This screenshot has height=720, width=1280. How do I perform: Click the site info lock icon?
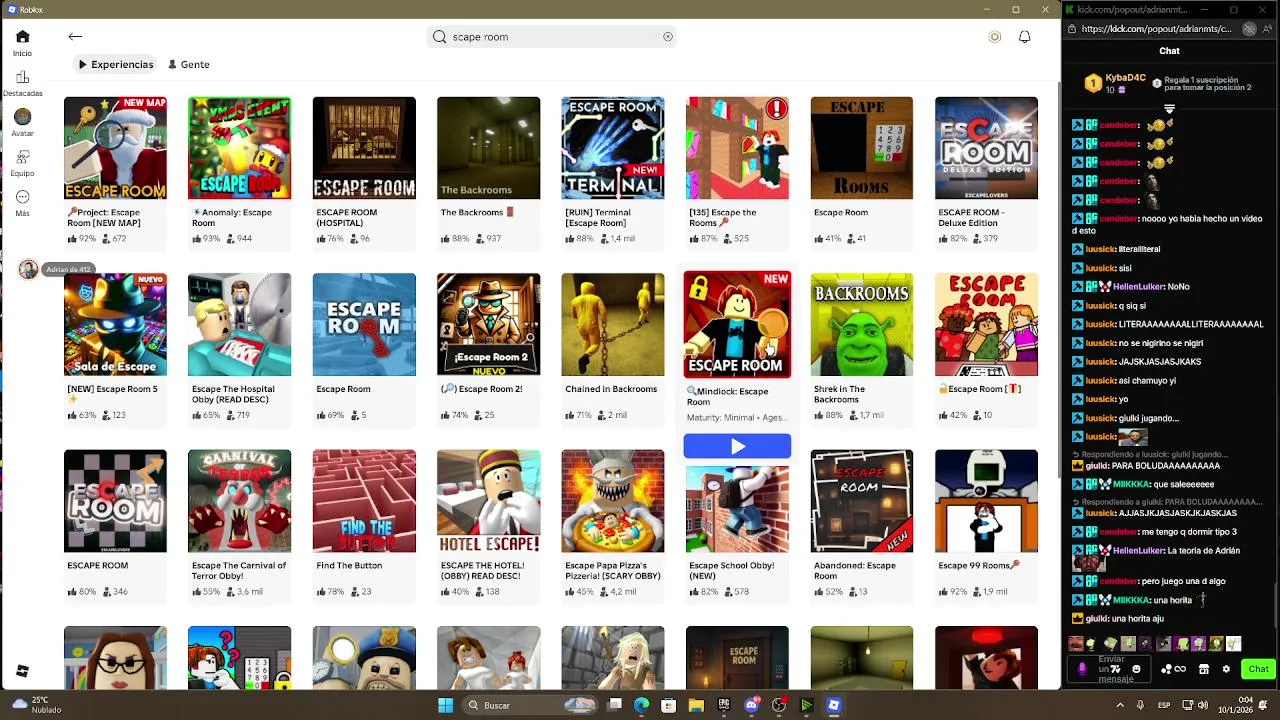pyautogui.click(x=1071, y=29)
